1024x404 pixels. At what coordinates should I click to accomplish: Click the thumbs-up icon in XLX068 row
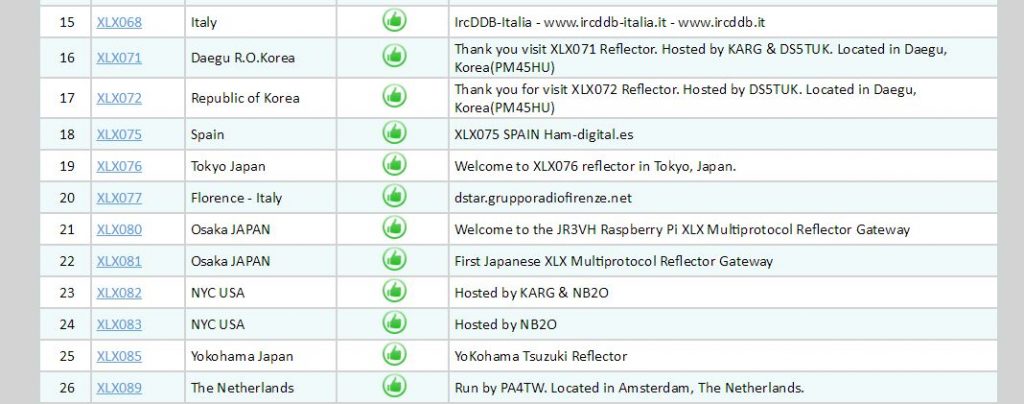[394, 21]
